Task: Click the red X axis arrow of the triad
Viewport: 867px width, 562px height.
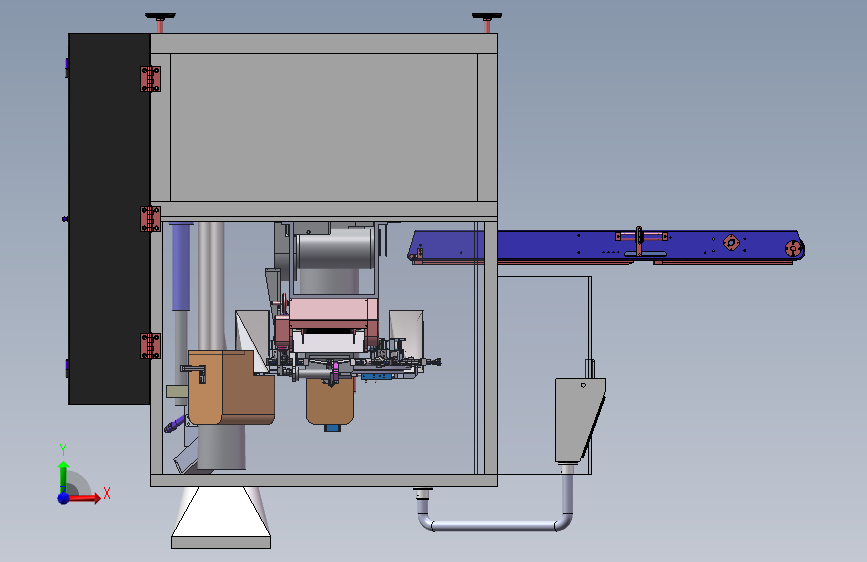Action: click(84, 498)
